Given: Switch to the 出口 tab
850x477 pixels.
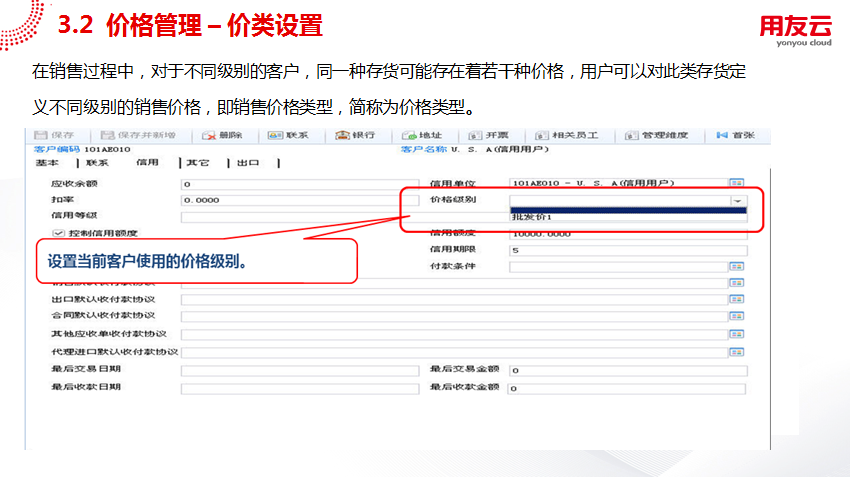Looking at the screenshot, I should tap(248, 163).
